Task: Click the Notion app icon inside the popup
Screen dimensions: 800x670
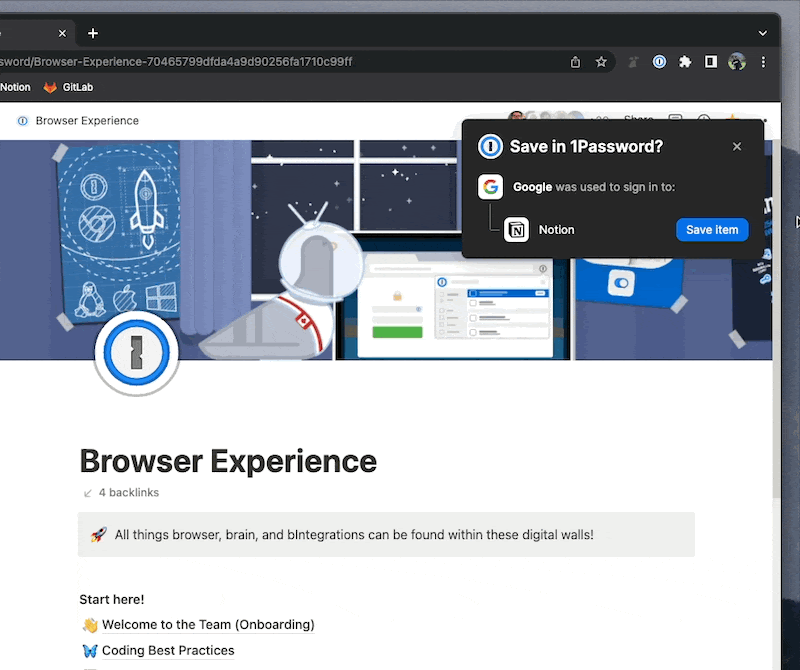Action: pyautogui.click(x=517, y=229)
